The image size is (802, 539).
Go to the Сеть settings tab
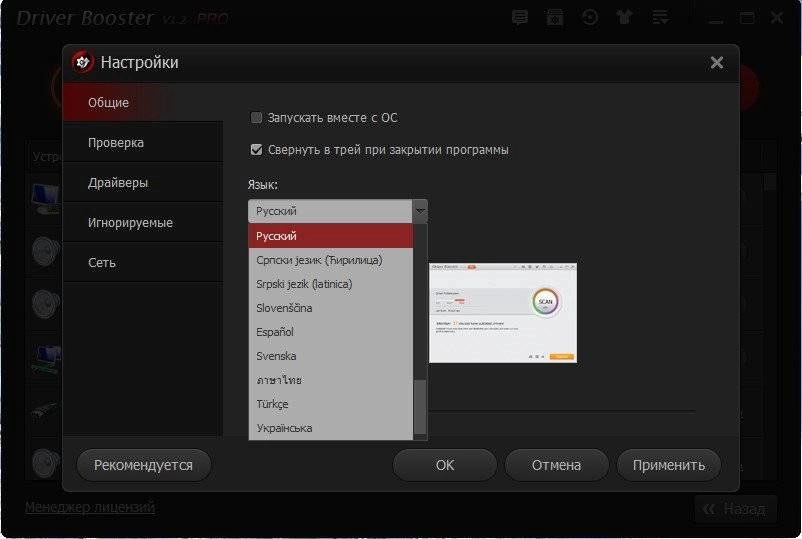click(143, 262)
